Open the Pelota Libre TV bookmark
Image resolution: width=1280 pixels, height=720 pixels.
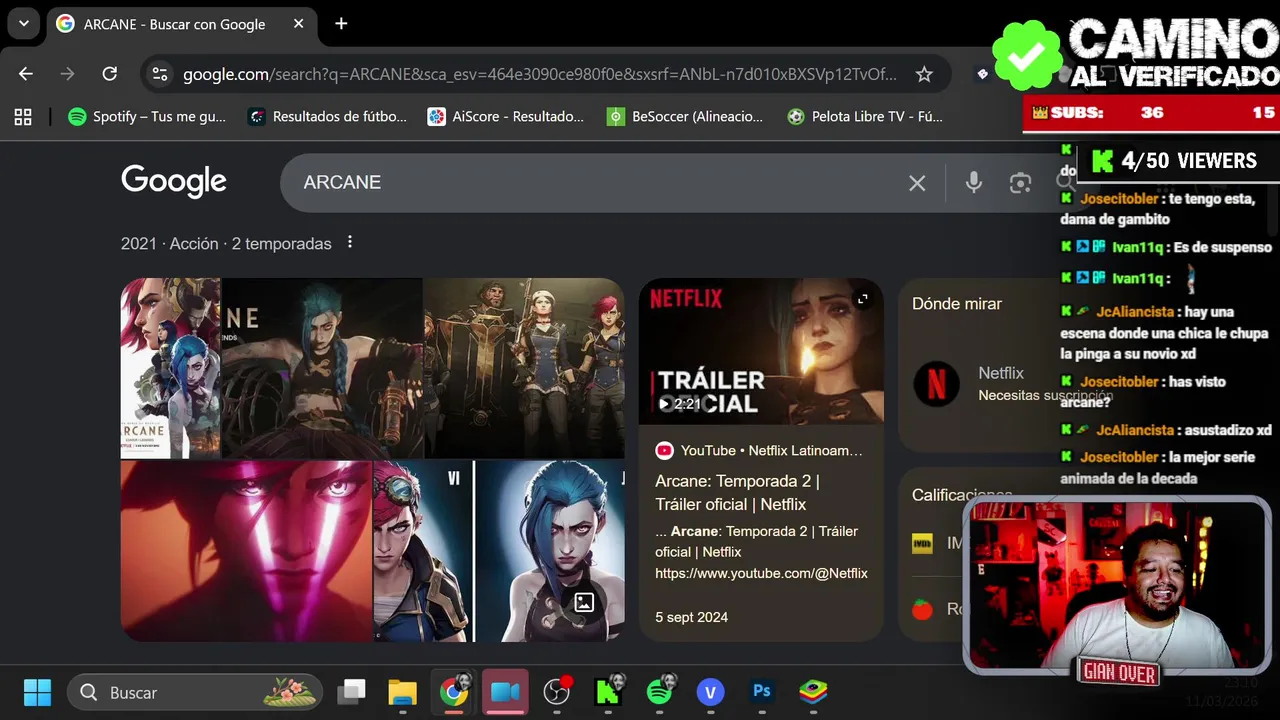tap(865, 117)
